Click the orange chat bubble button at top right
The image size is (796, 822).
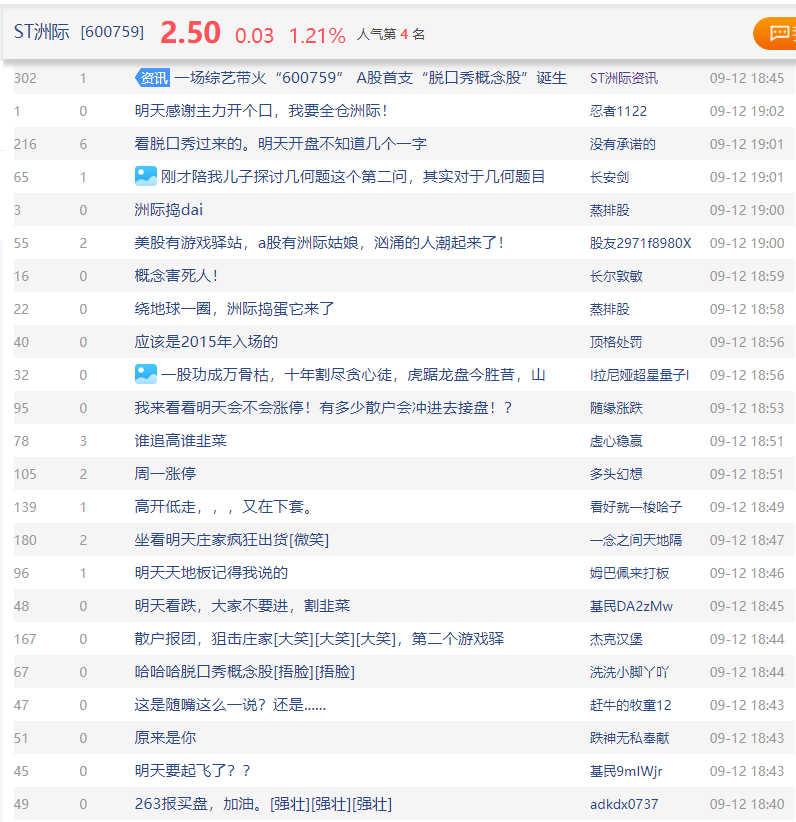click(776, 33)
